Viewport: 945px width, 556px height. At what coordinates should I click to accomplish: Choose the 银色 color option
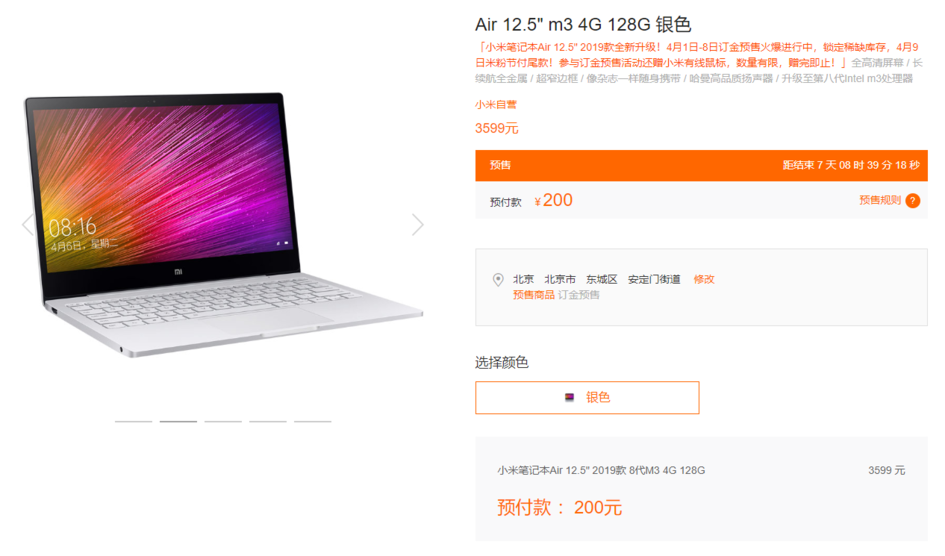587,398
